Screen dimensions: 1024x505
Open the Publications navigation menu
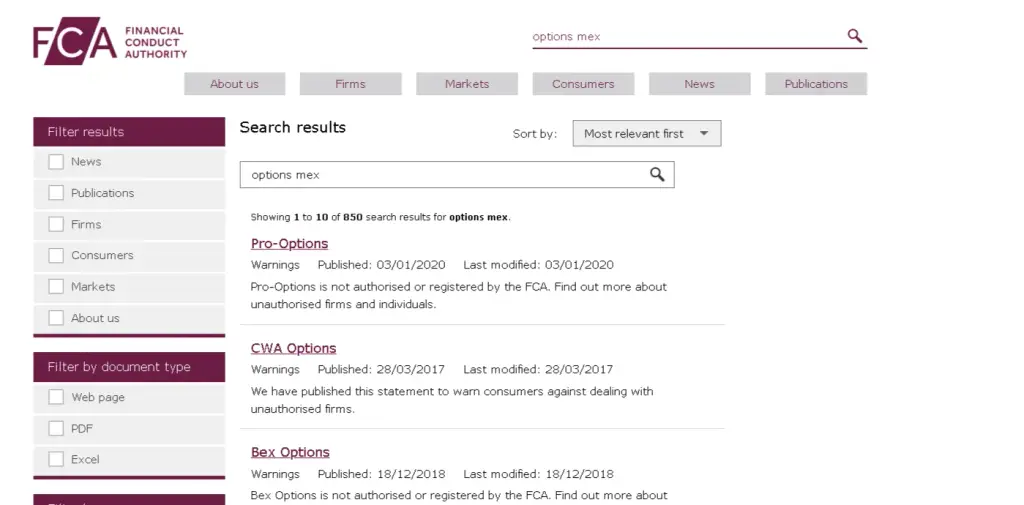816,84
